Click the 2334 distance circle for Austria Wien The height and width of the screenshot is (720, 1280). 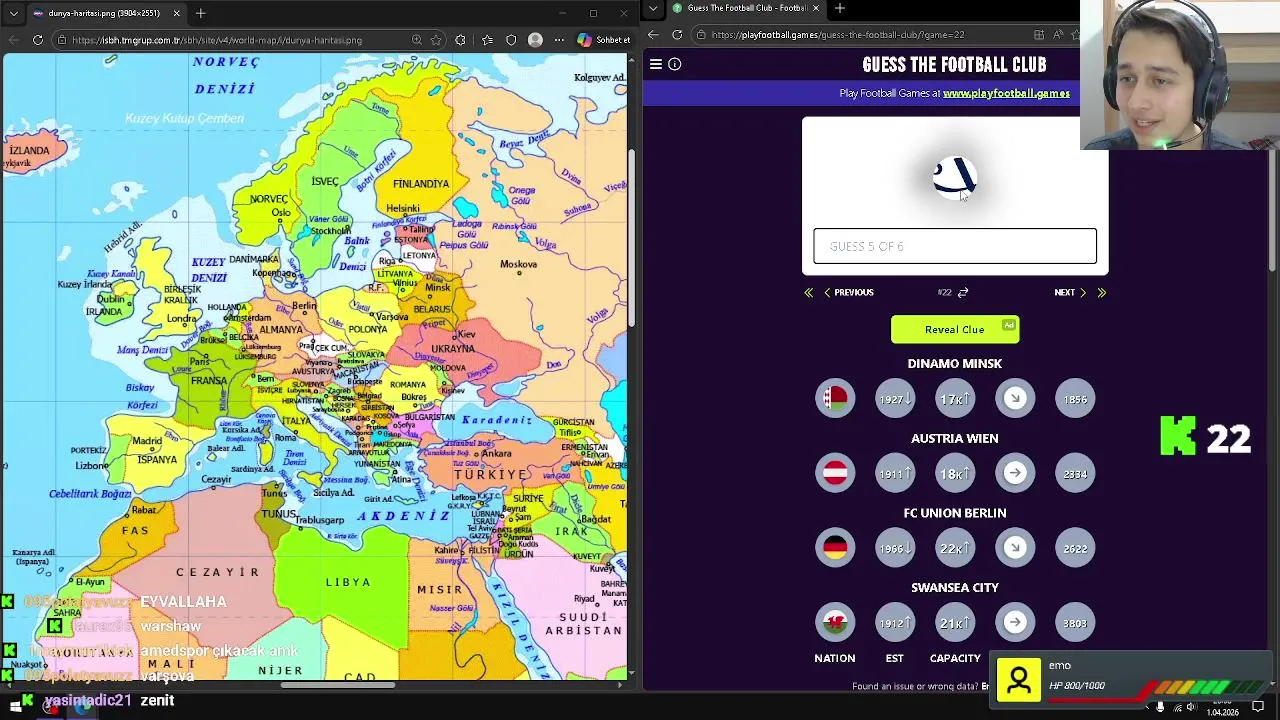1075,473
